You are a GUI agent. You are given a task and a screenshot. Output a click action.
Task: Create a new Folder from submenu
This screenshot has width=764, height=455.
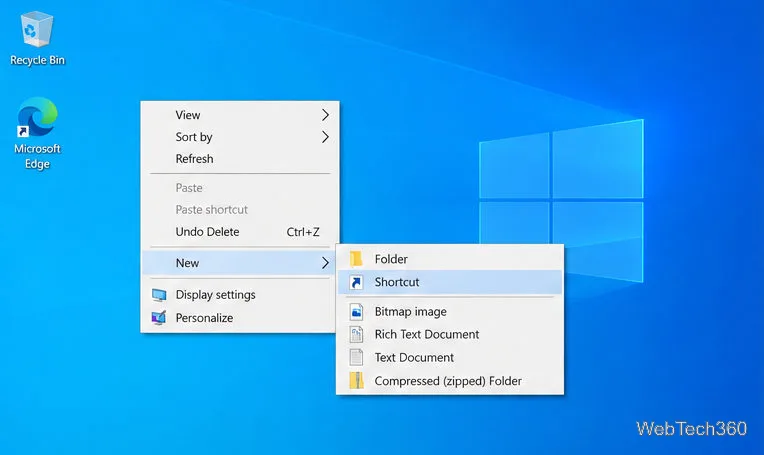450,259
